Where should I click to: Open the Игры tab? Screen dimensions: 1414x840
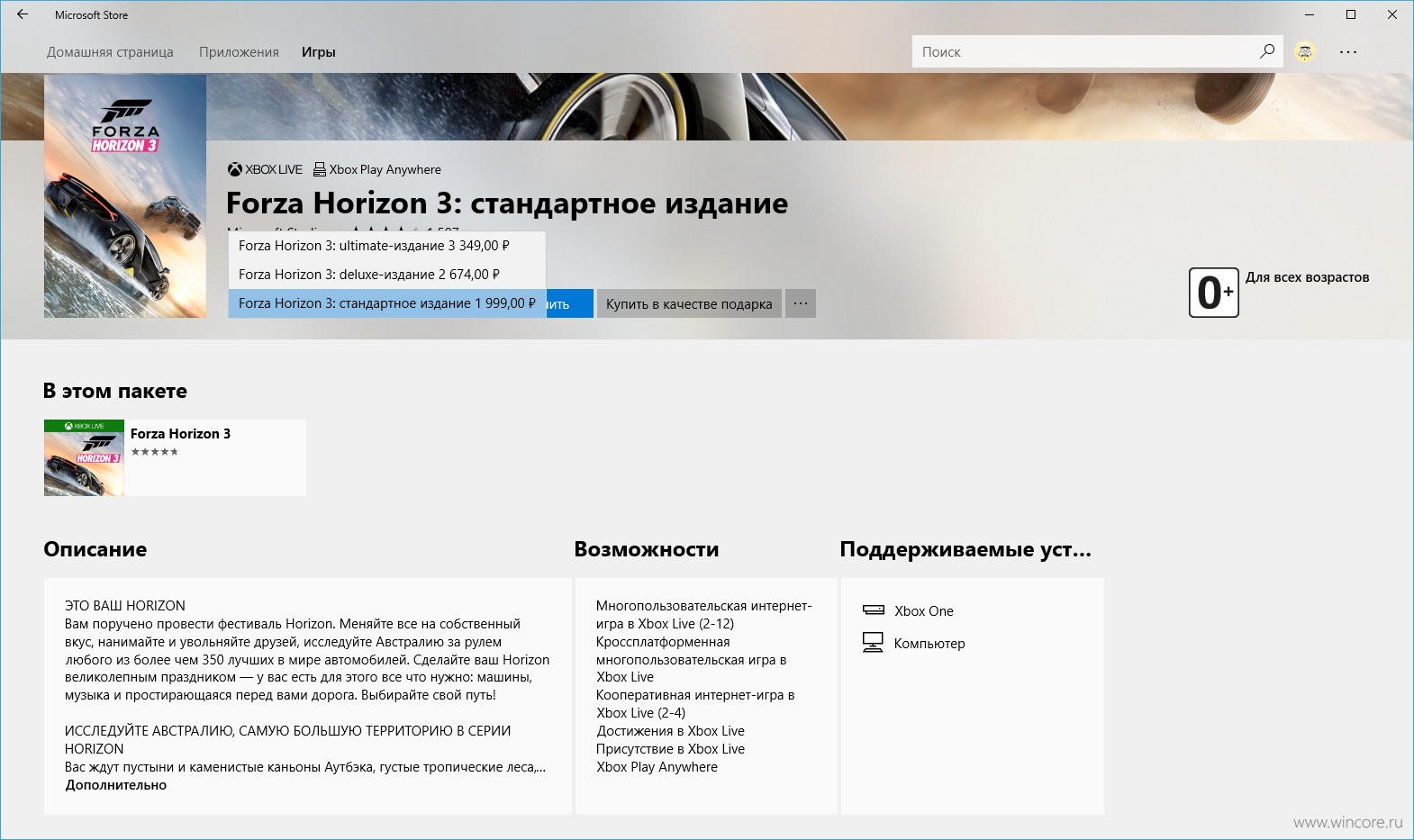pos(319,52)
